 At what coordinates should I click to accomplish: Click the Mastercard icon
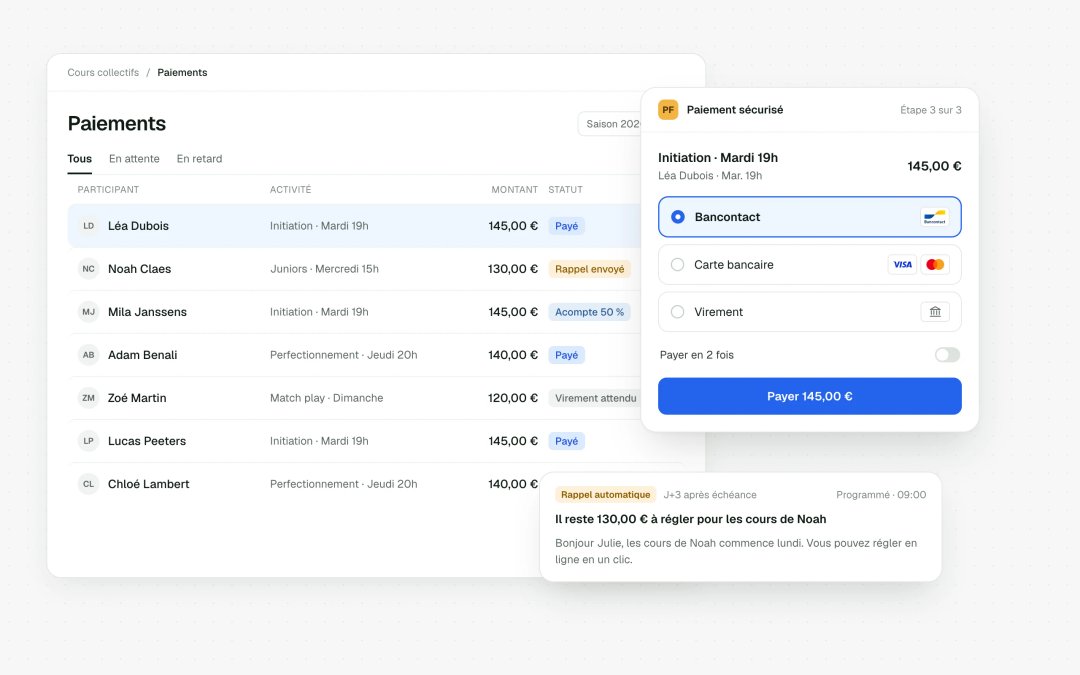coord(935,264)
